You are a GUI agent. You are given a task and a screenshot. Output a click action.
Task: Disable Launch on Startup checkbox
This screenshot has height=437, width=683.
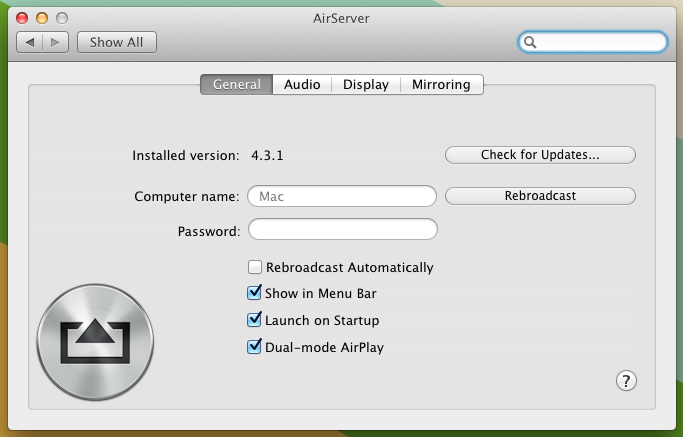254,320
